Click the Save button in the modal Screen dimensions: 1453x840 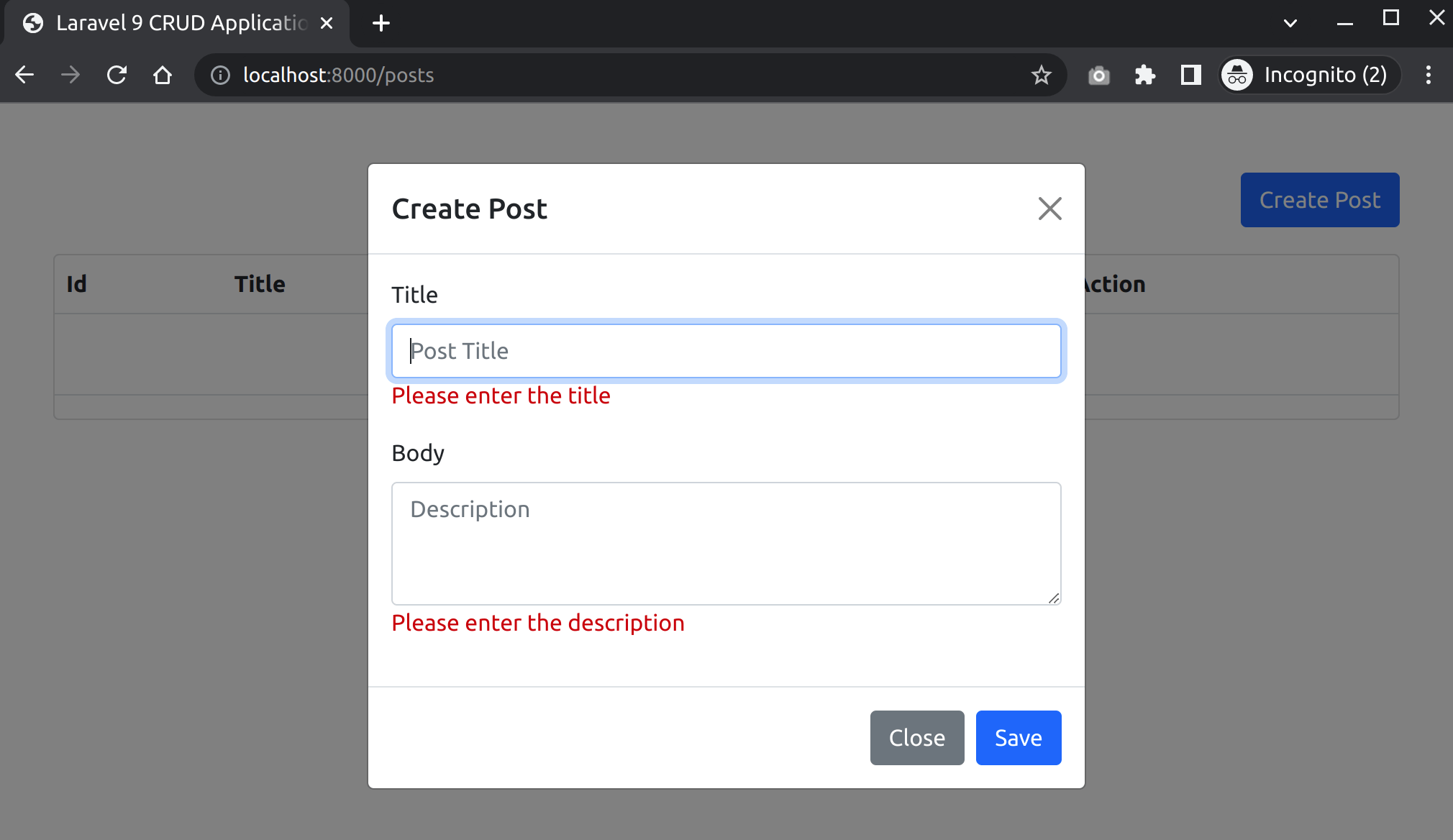click(1018, 737)
